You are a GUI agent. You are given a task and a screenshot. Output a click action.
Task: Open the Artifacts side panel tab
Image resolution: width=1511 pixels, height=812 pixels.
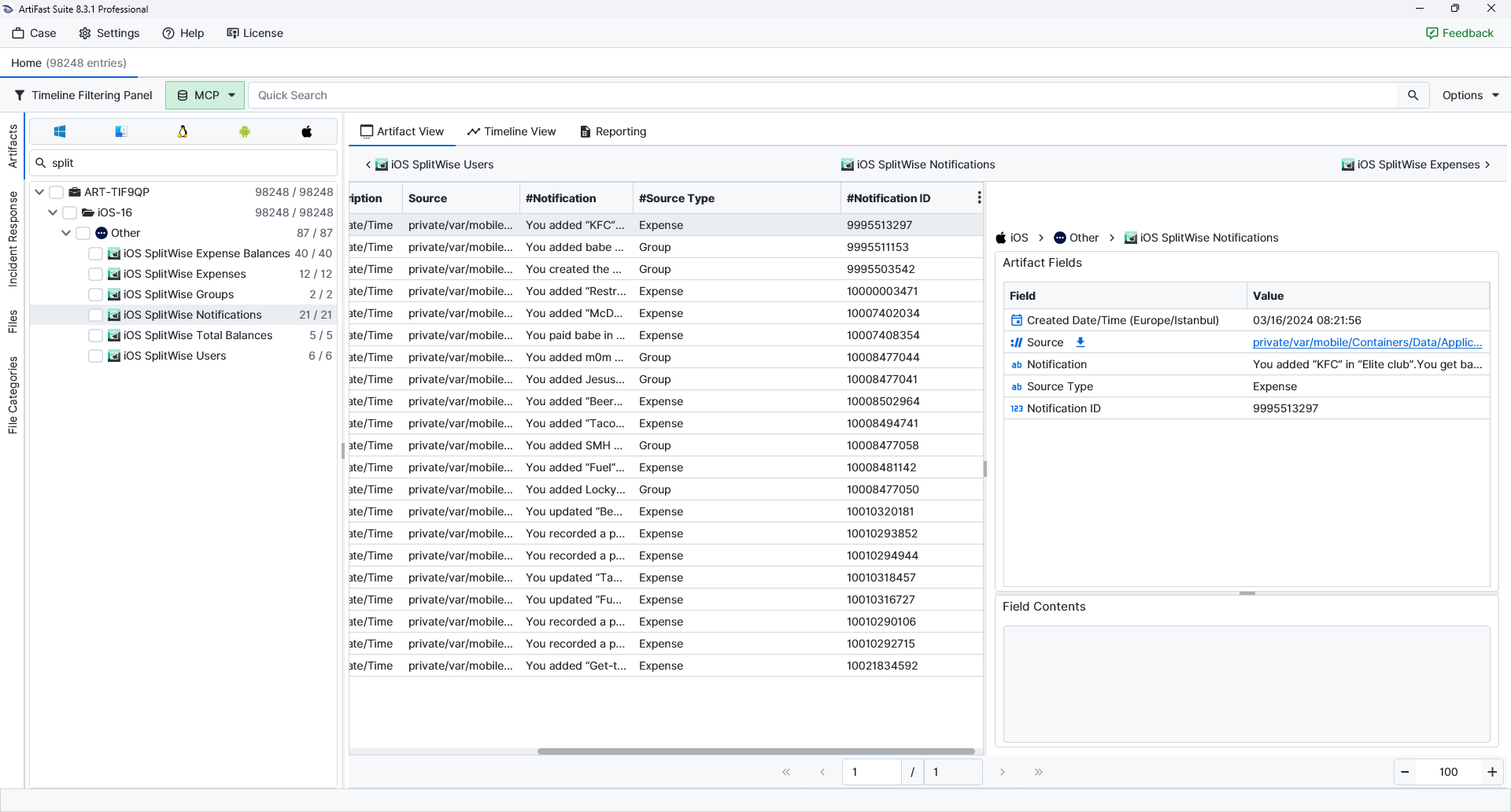(13, 146)
